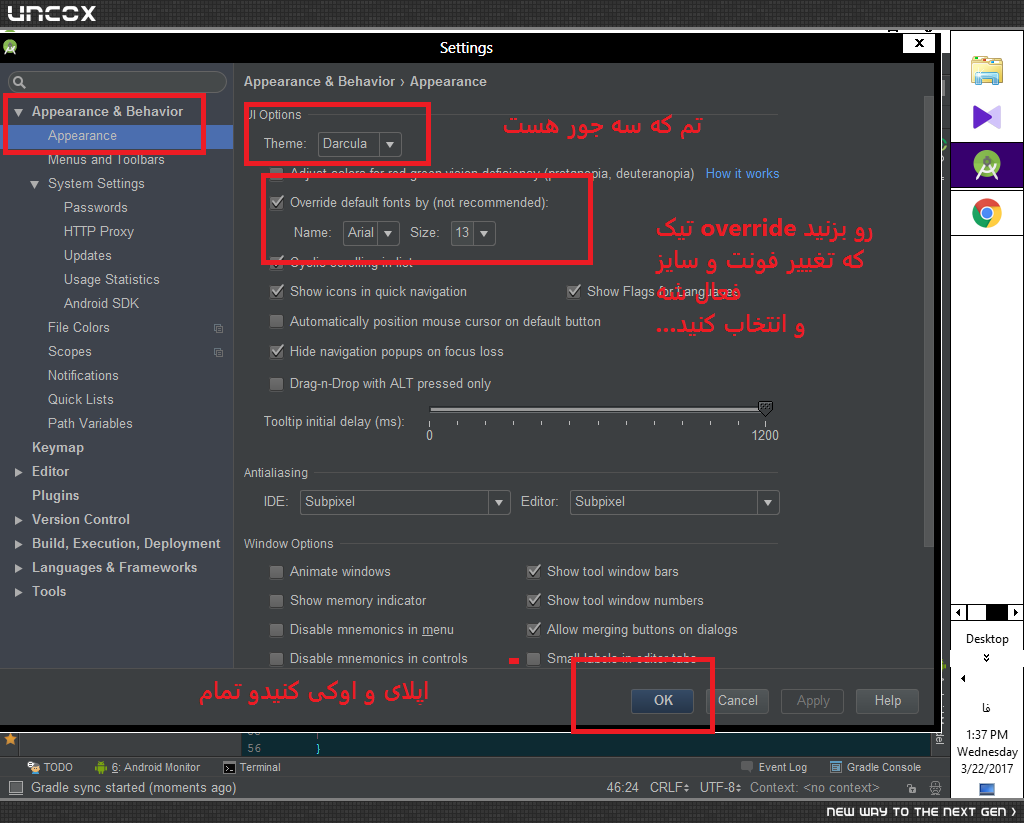1024x823 pixels.
Task: Open the font Size dropdown showing 13
Action: [x=473, y=233]
